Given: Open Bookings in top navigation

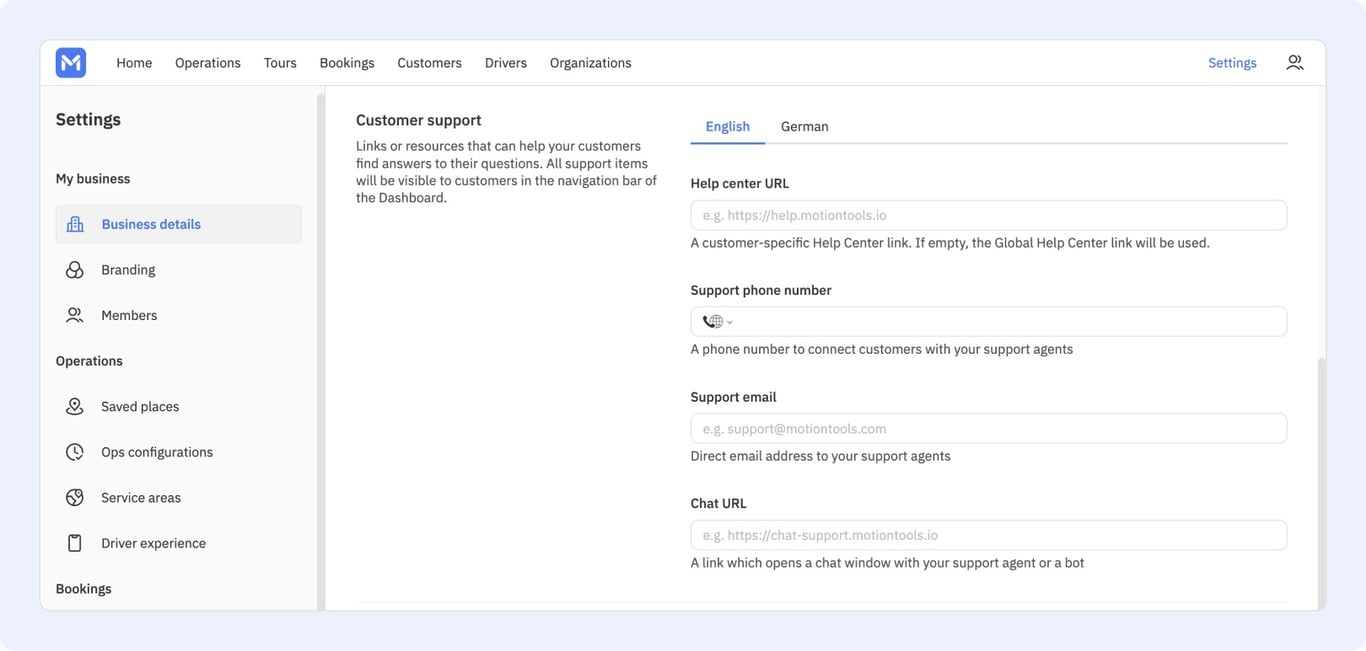Looking at the screenshot, I should click(x=347, y=63).
